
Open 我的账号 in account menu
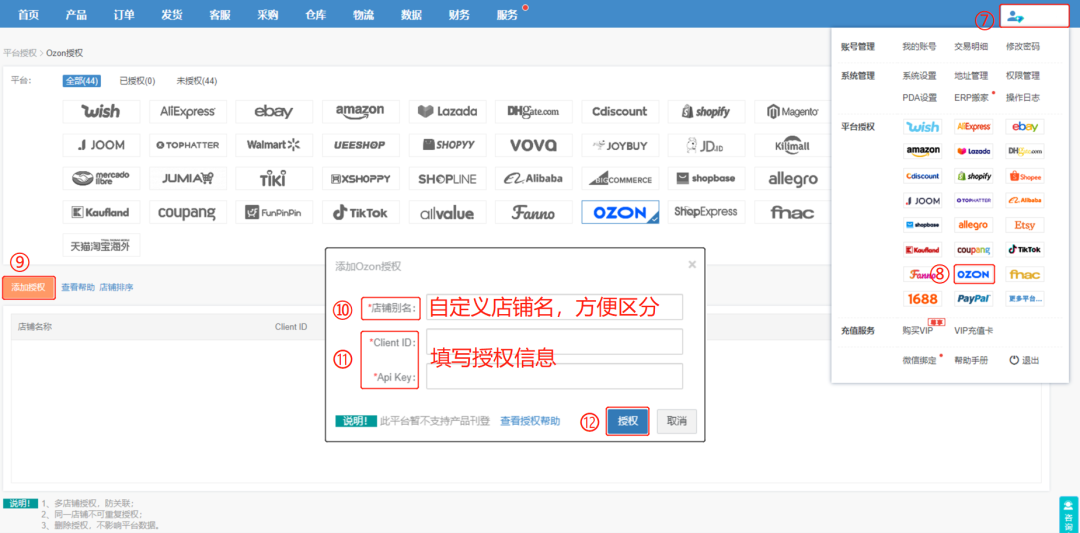[919, 47]
